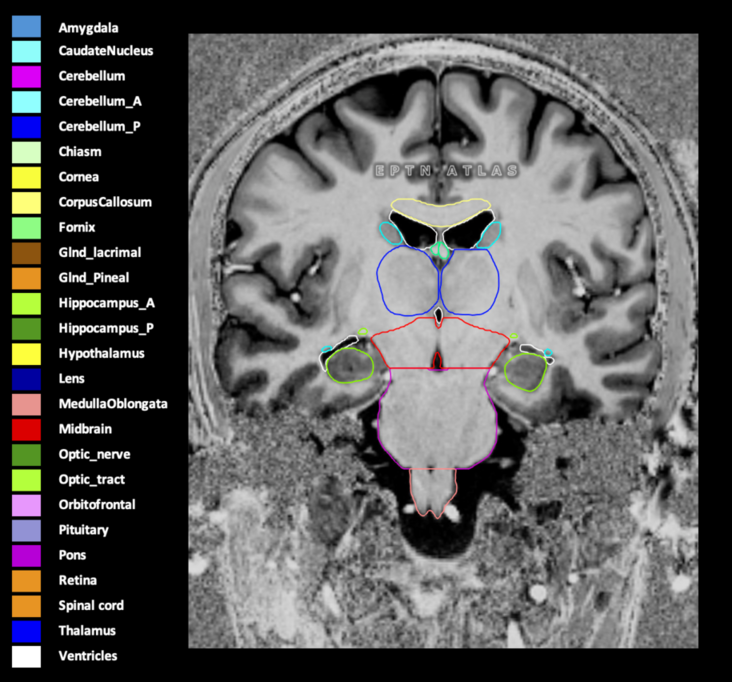This screenshot has width=732, height=682.
Task: Click the Fornix label
Action: click(x=77, y=227)
